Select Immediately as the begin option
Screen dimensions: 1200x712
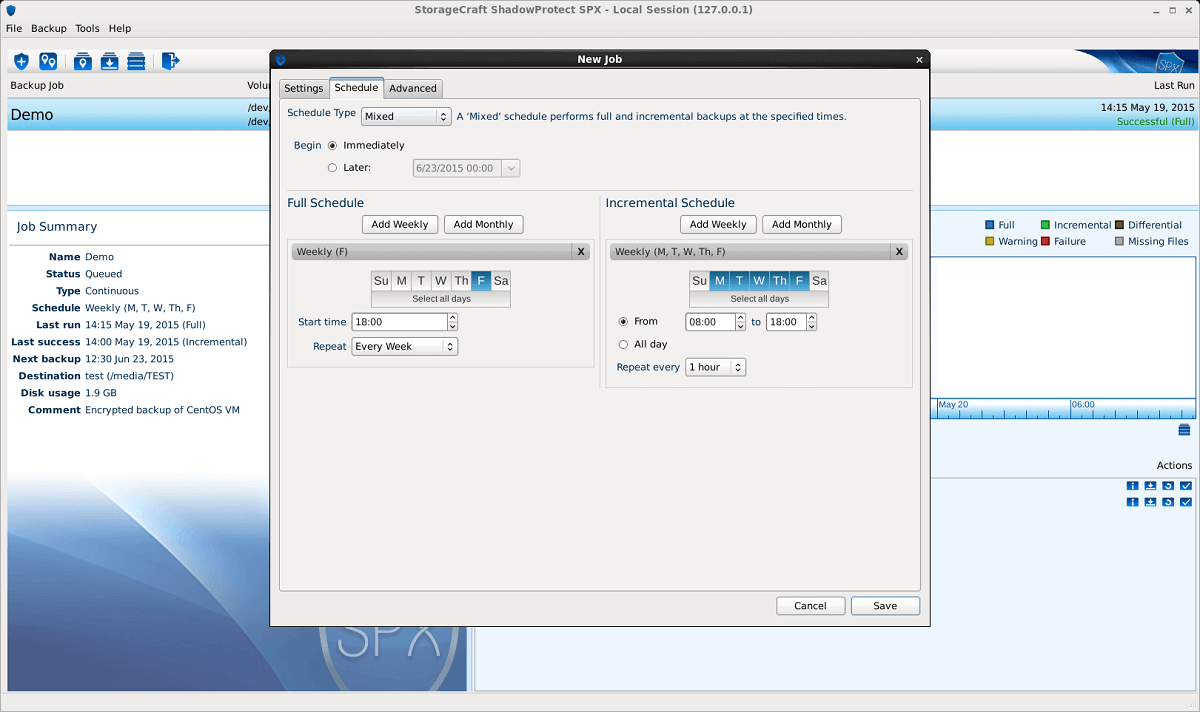click(x=333, y=146)
